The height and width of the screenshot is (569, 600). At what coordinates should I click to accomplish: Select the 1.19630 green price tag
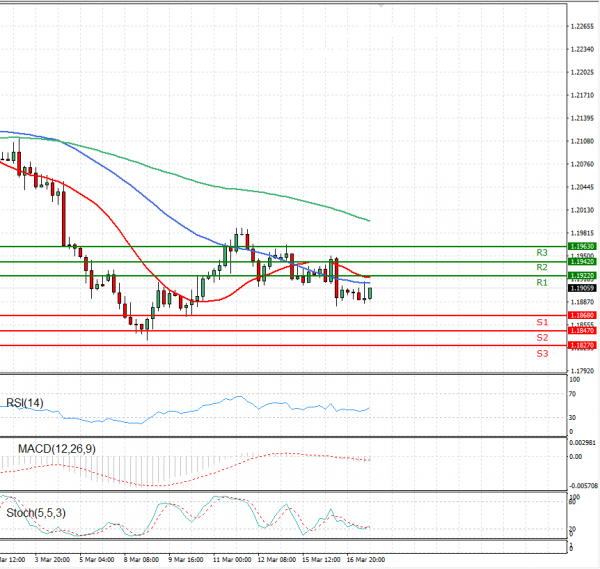582,246
